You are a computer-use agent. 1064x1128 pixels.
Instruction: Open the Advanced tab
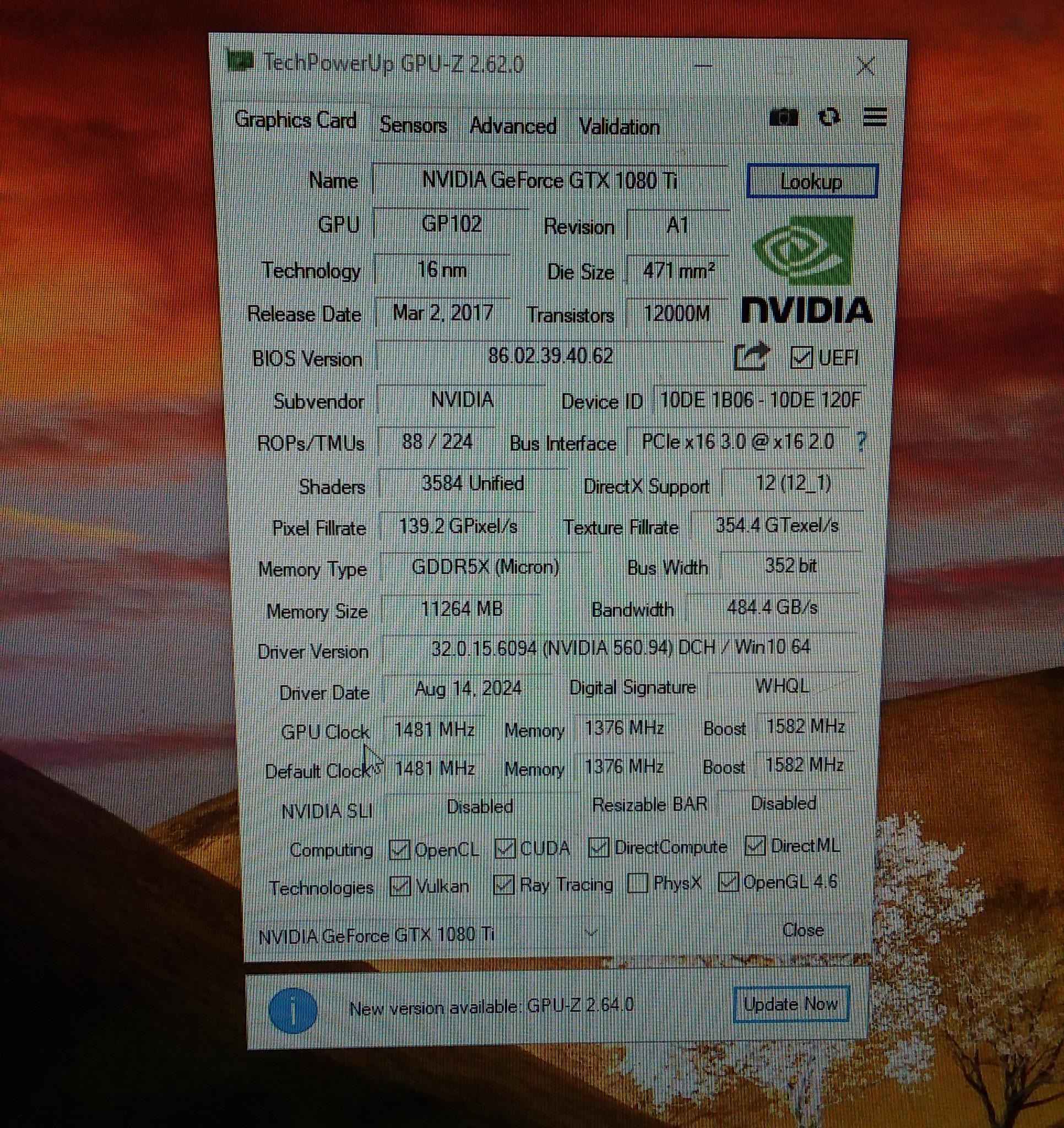512,126
